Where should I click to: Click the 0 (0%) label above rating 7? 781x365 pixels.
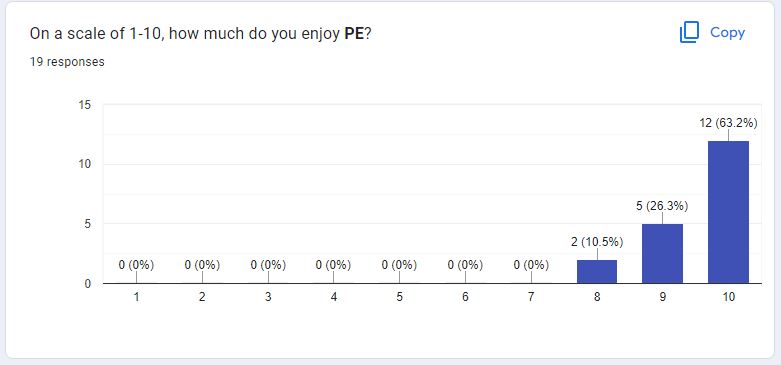(x=531, y=265)
